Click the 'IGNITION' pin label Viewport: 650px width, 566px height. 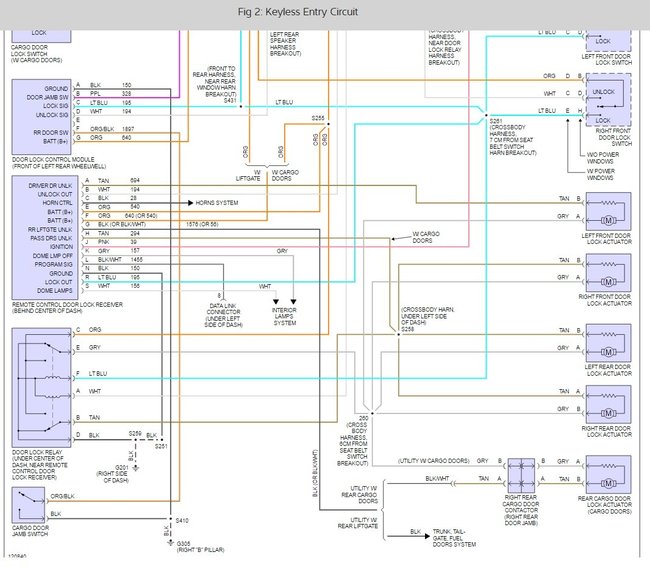click(61, 247)
